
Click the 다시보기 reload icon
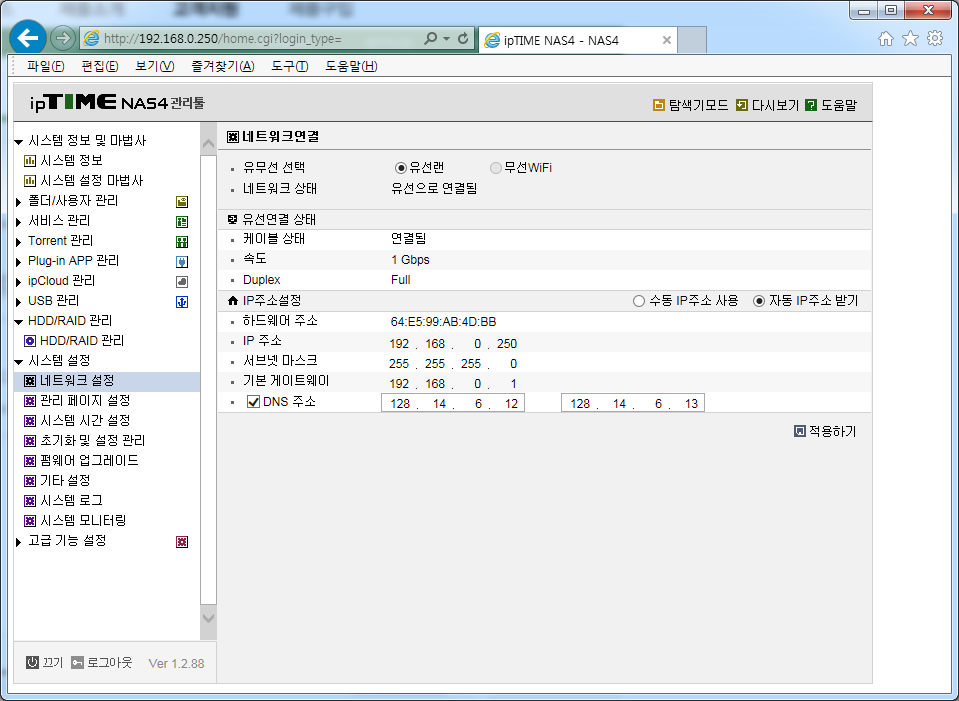coord(741,105)
